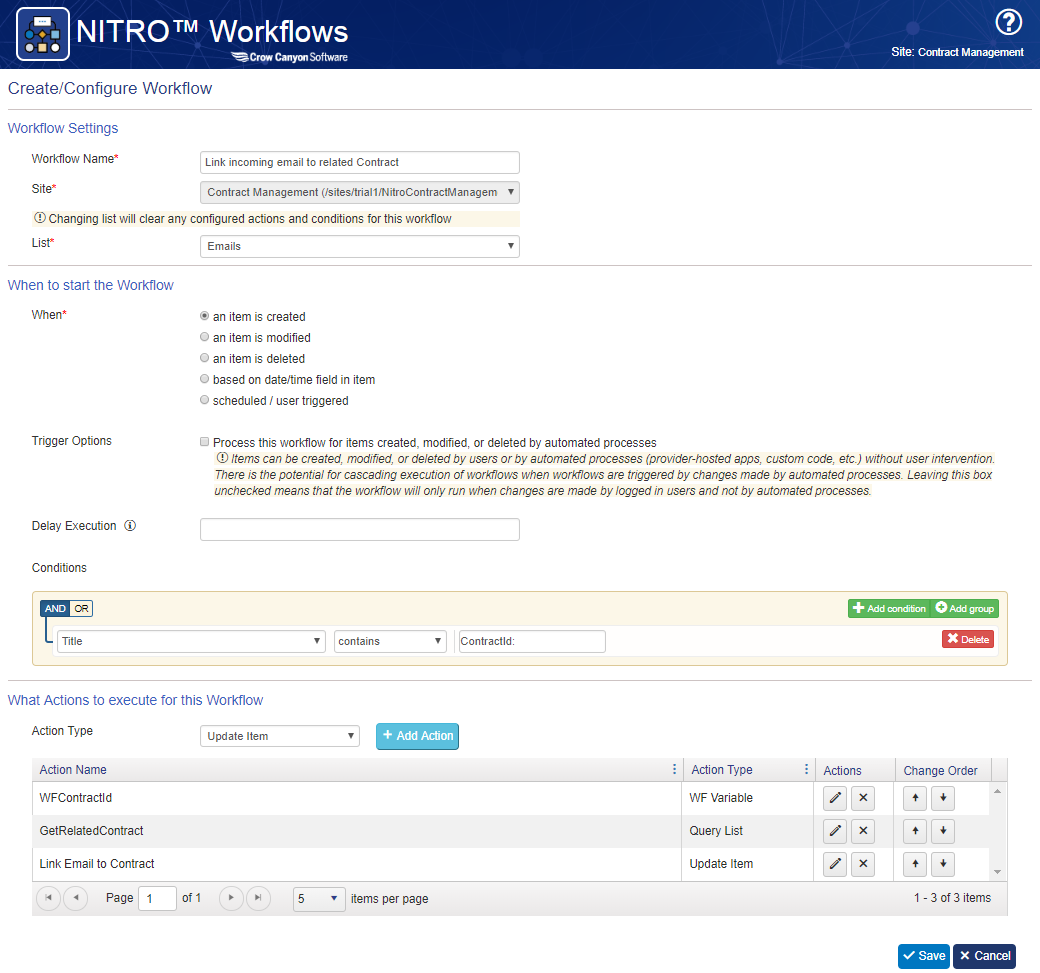This screenshot has width=1040, height=973.
Task: Delete the Link Email to Contract action
Action: click(863, 864)
